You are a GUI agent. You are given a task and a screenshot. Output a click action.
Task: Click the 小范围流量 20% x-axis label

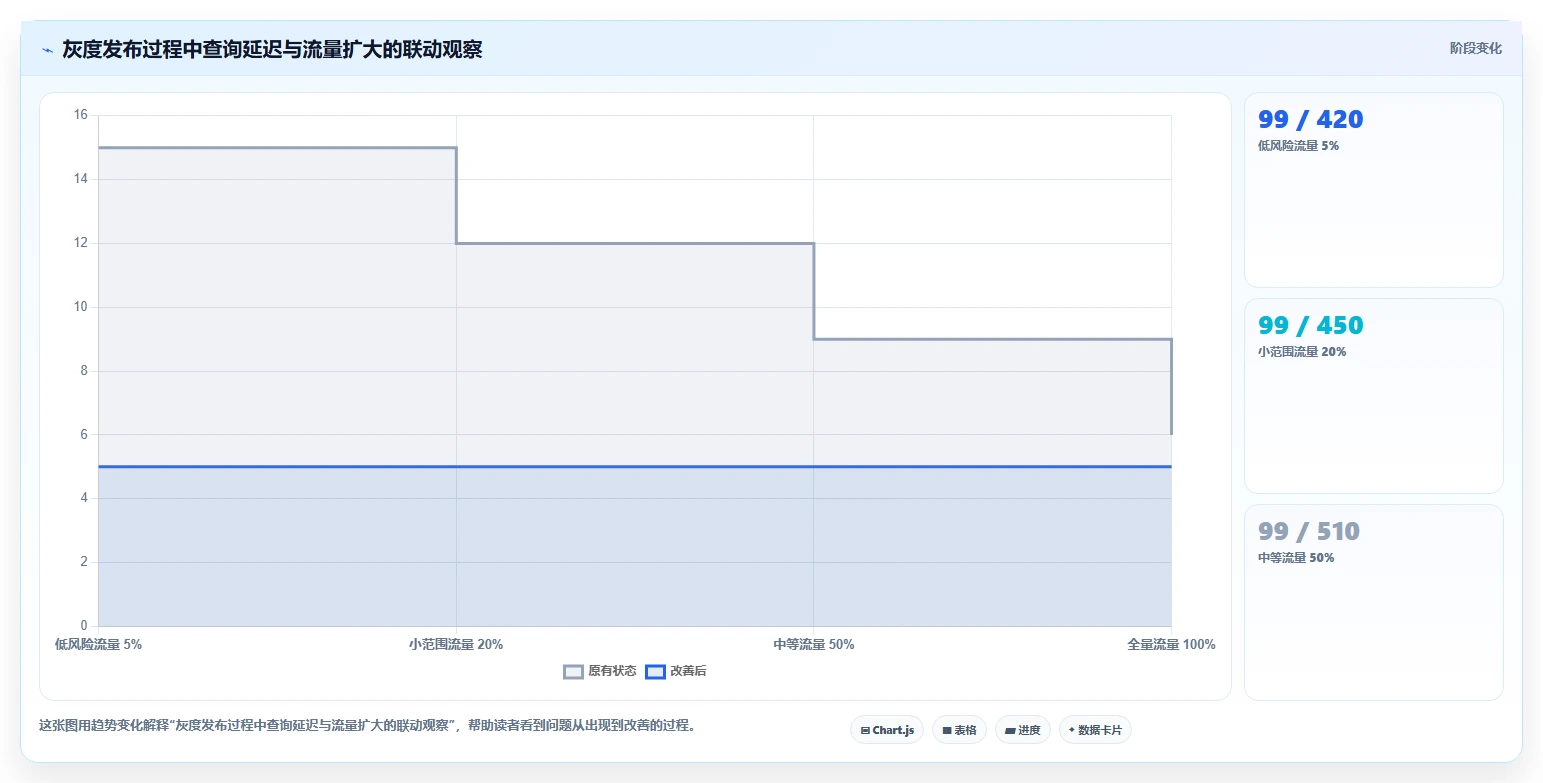click(456, 645)
